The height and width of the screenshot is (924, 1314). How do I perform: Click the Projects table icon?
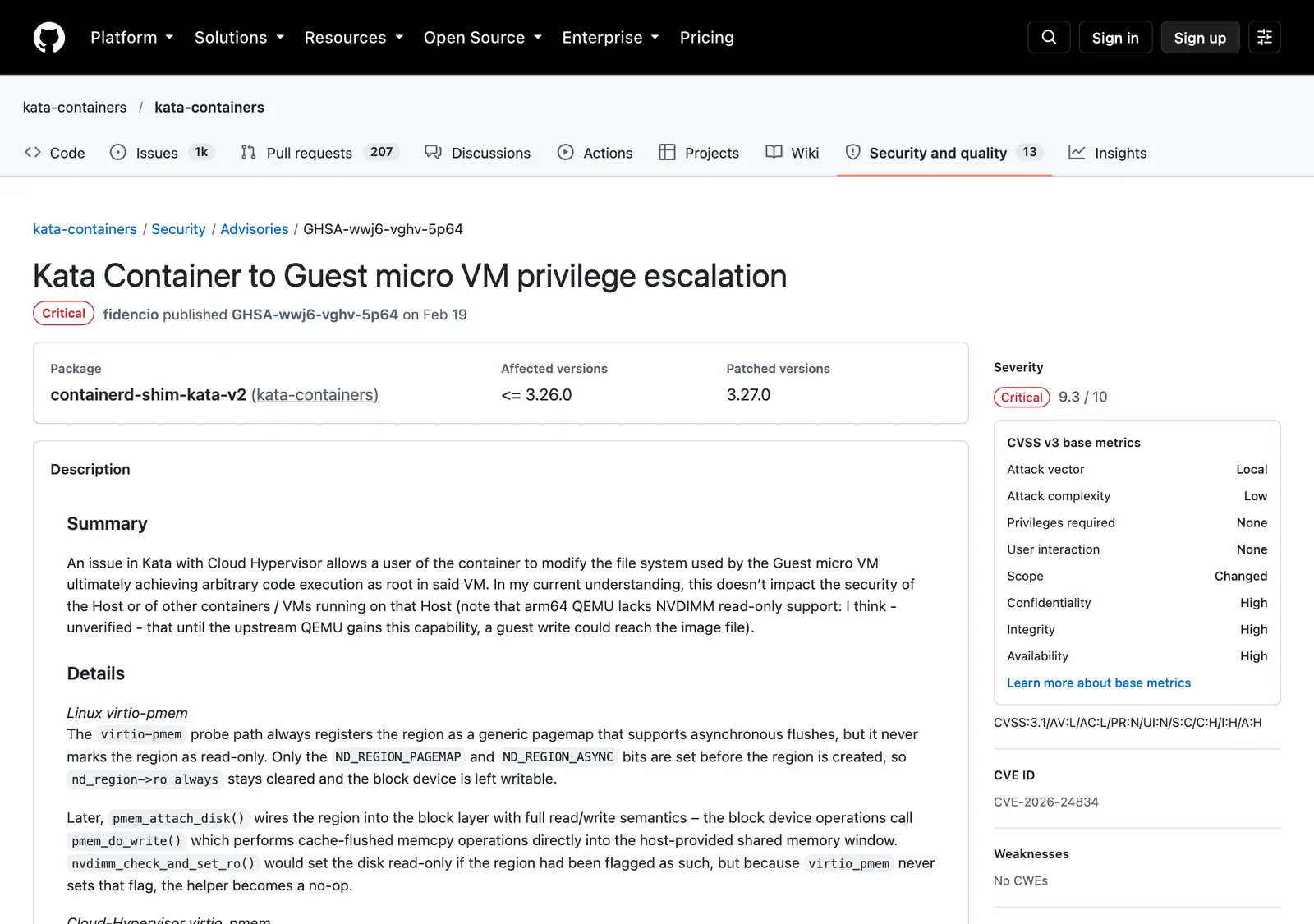(667, 152)
